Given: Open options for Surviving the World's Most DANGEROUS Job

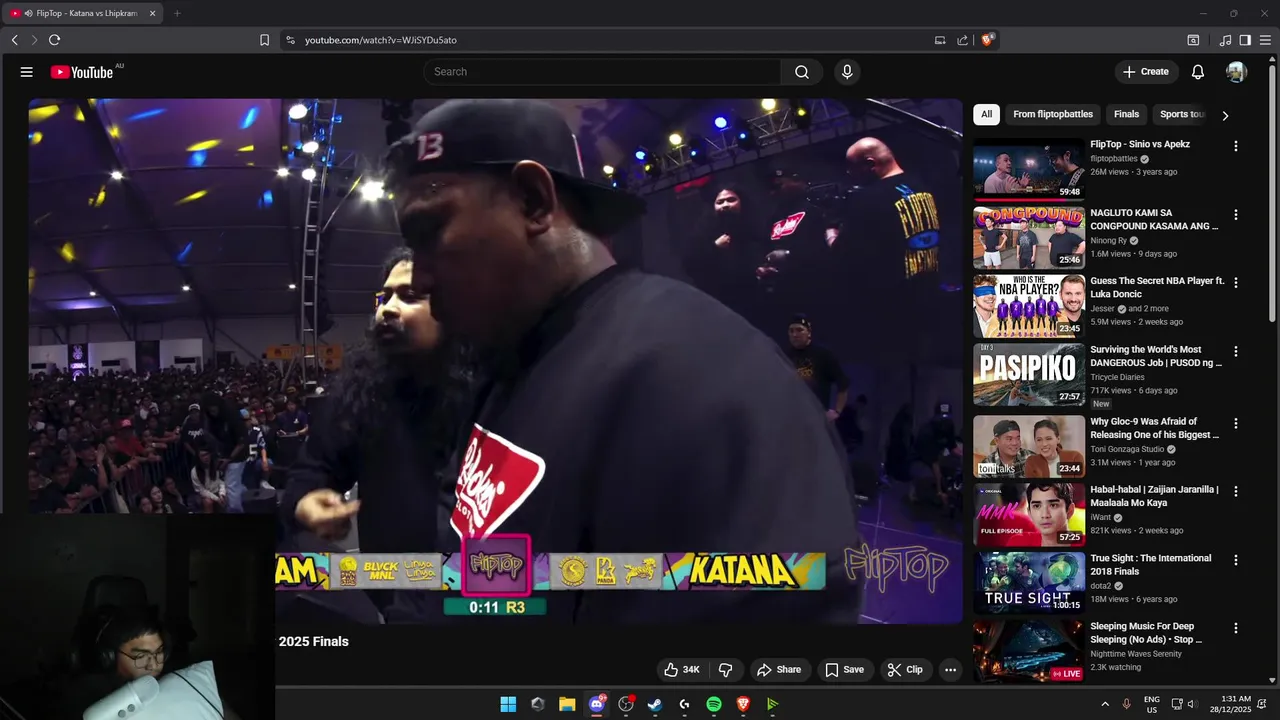Looking at the screenshot, I should click(1236, 352).
